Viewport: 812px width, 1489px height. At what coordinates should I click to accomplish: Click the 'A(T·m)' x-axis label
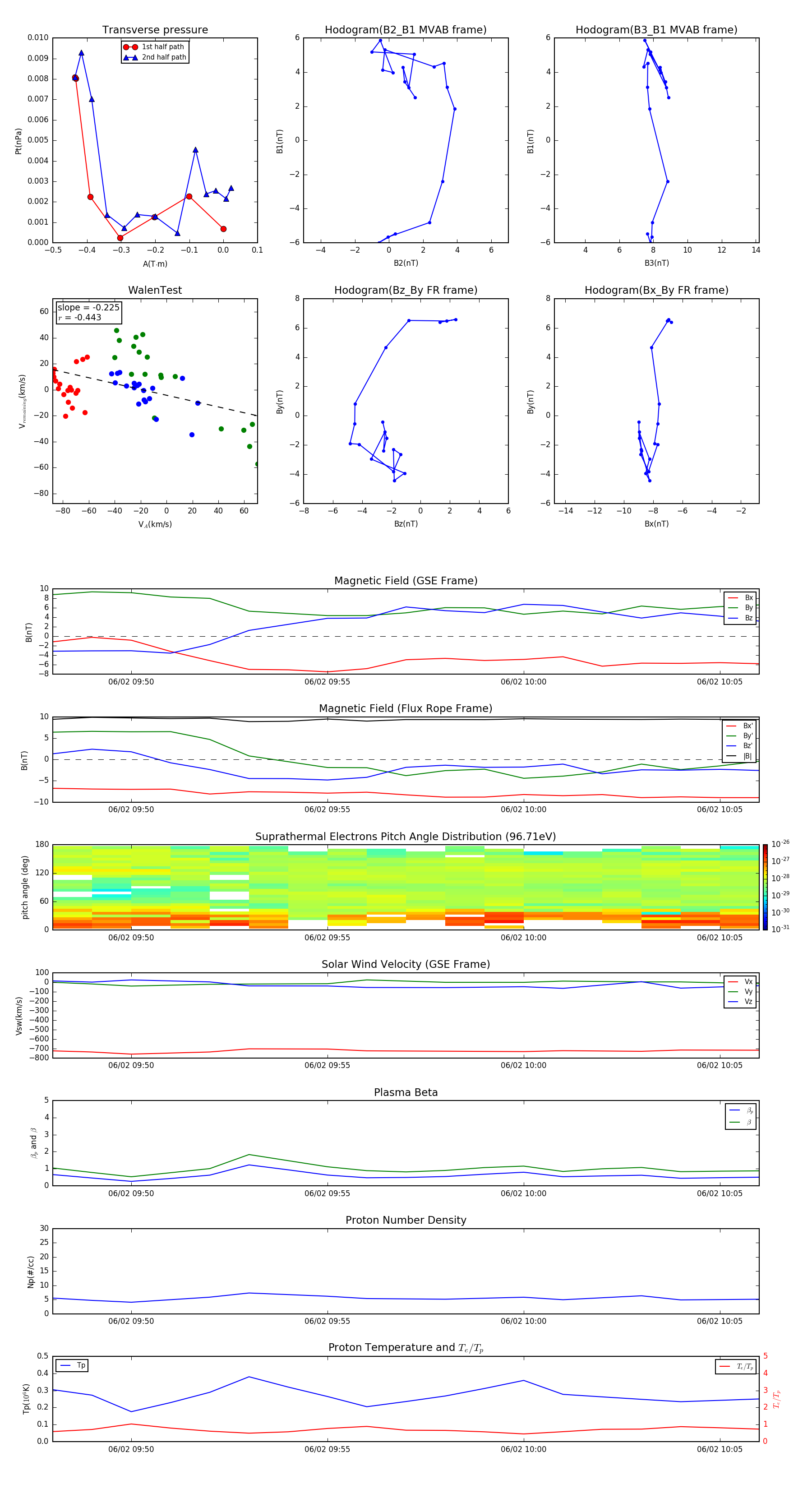155,264
